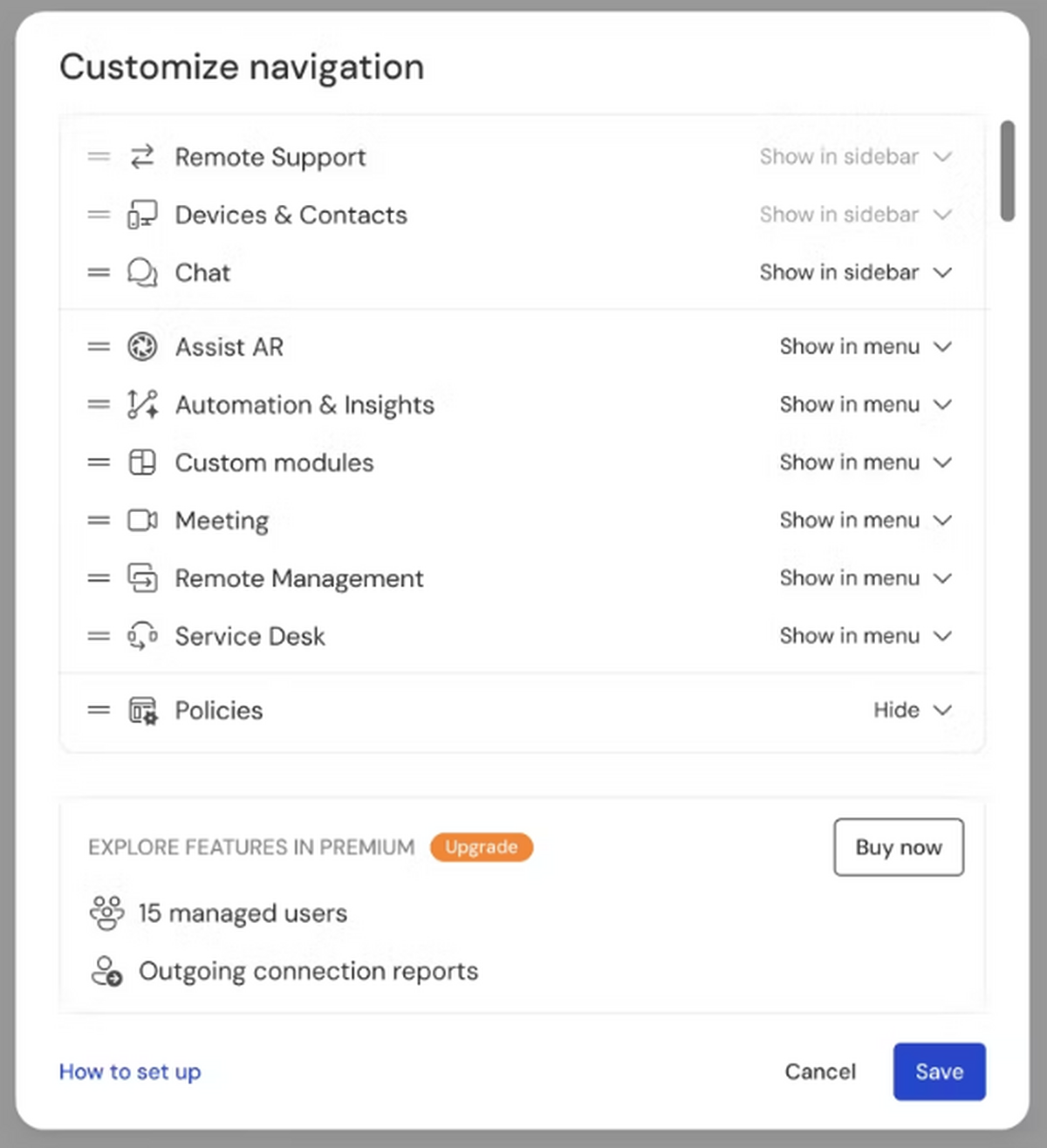Click the orange Upgrade badge
This screenshot has width=1047, height=1148.
pos(482,847)
